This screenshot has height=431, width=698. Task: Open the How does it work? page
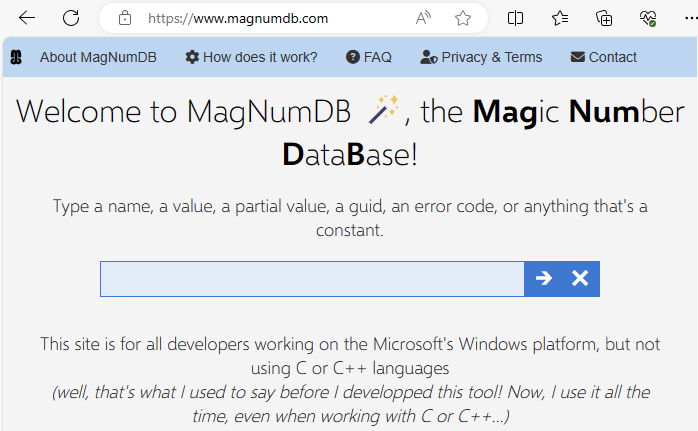pyautogui.click(x=251, y=58)
